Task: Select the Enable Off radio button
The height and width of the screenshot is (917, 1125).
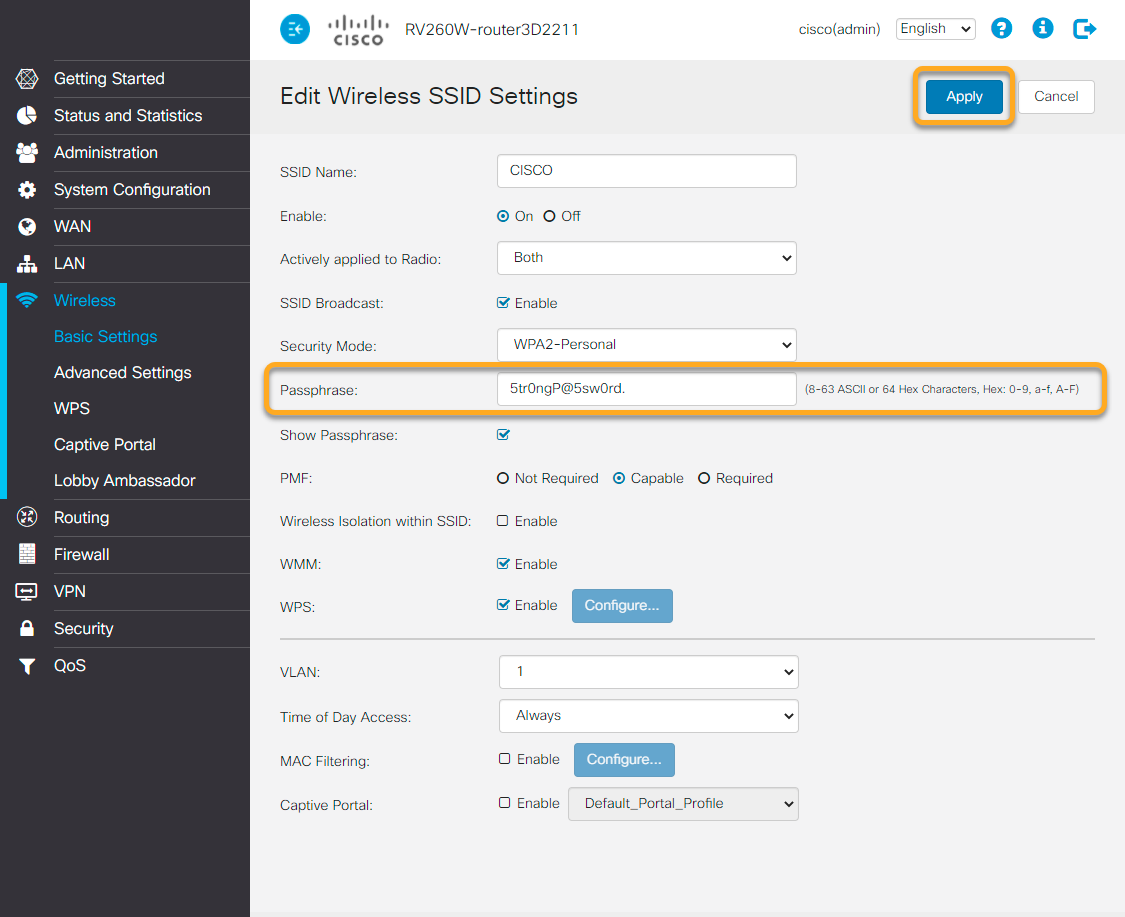Action: click(550, 216)
